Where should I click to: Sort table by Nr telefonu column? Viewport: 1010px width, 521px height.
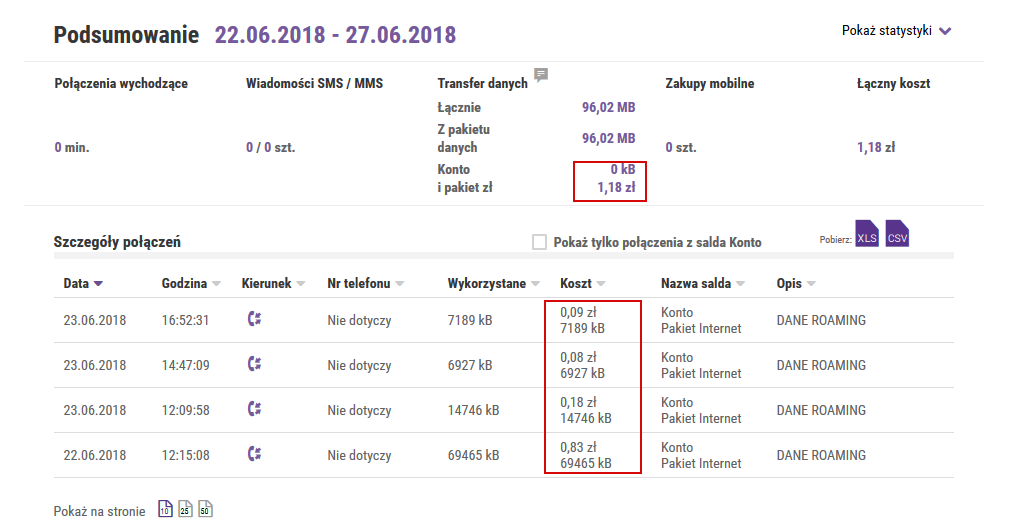click(365, 283)
